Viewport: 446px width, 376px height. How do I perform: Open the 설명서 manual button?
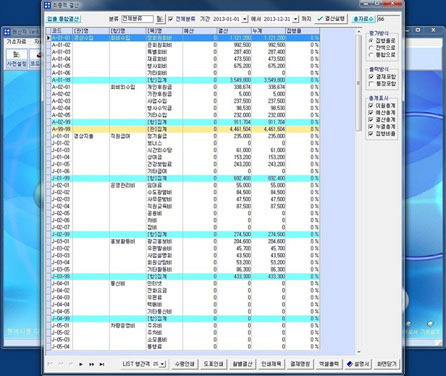pos(358,364)
